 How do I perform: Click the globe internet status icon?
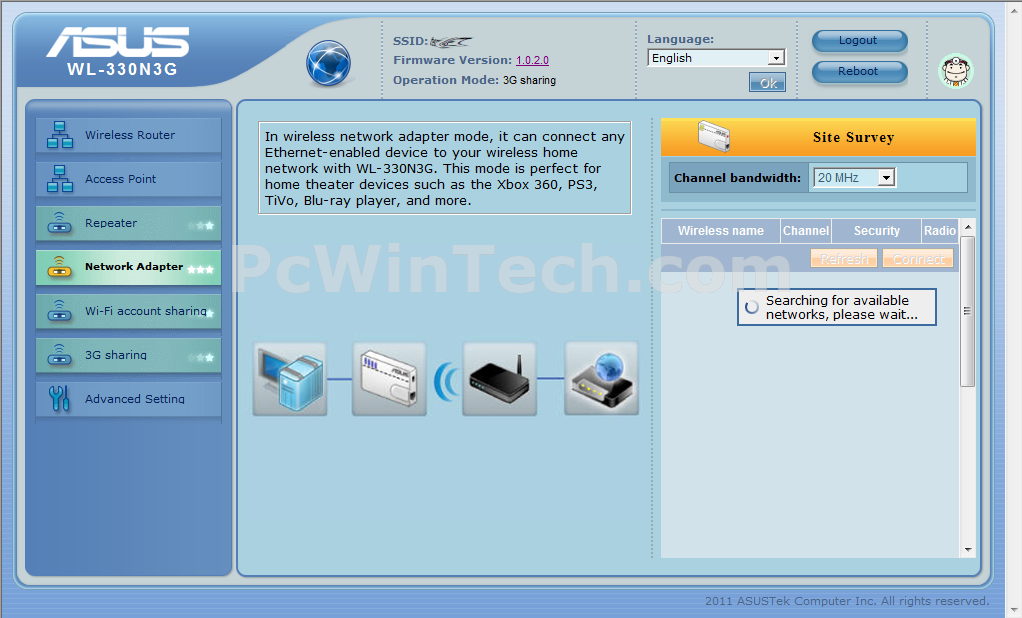[x=328, y=63]
